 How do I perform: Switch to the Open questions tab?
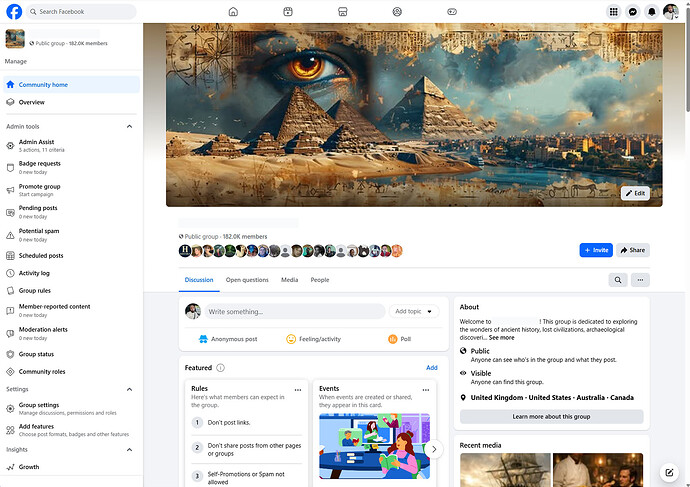(247, 280)
